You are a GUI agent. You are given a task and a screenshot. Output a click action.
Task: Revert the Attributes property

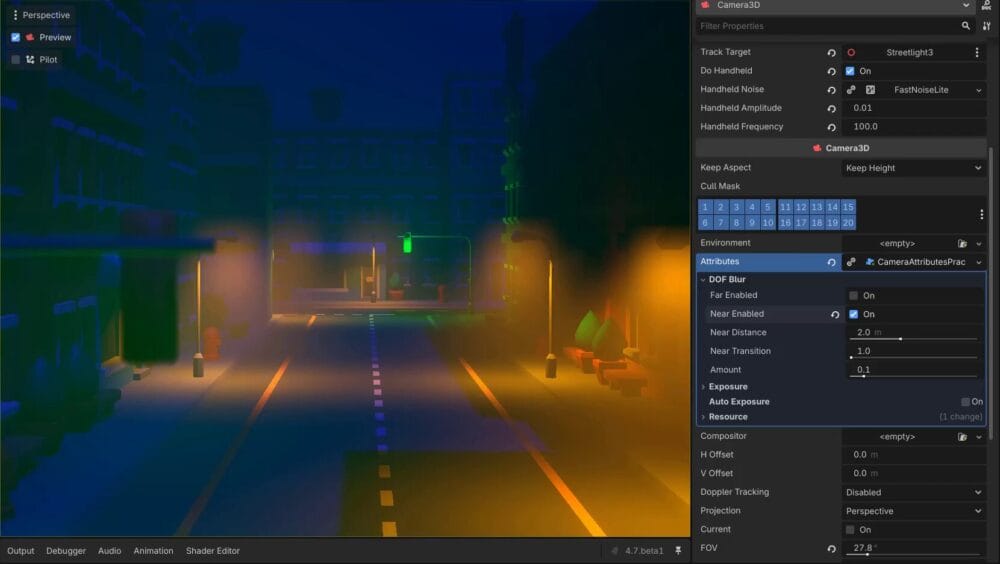832,262
